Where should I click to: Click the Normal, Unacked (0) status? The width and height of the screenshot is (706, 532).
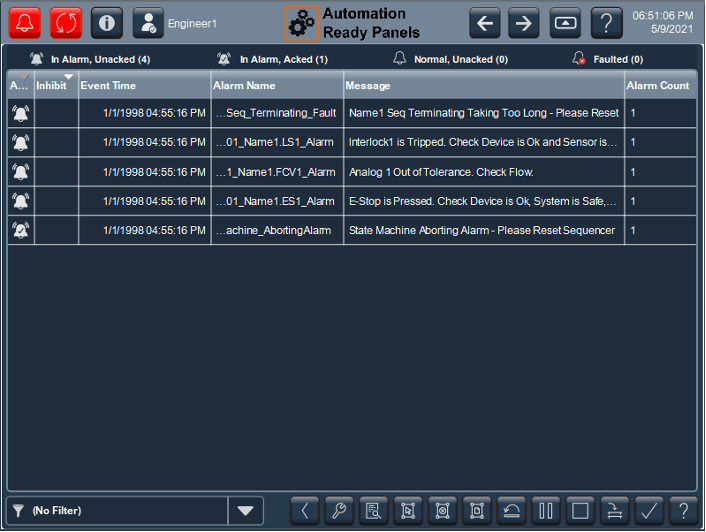[x=450, y=59]
